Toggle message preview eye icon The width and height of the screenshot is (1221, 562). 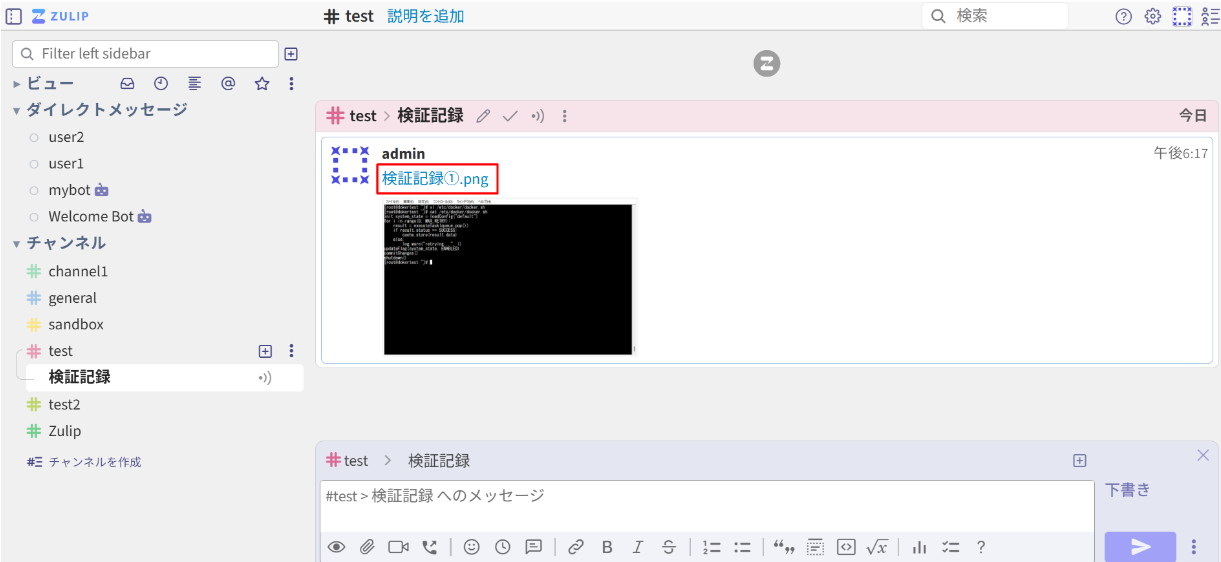[336, 547]
